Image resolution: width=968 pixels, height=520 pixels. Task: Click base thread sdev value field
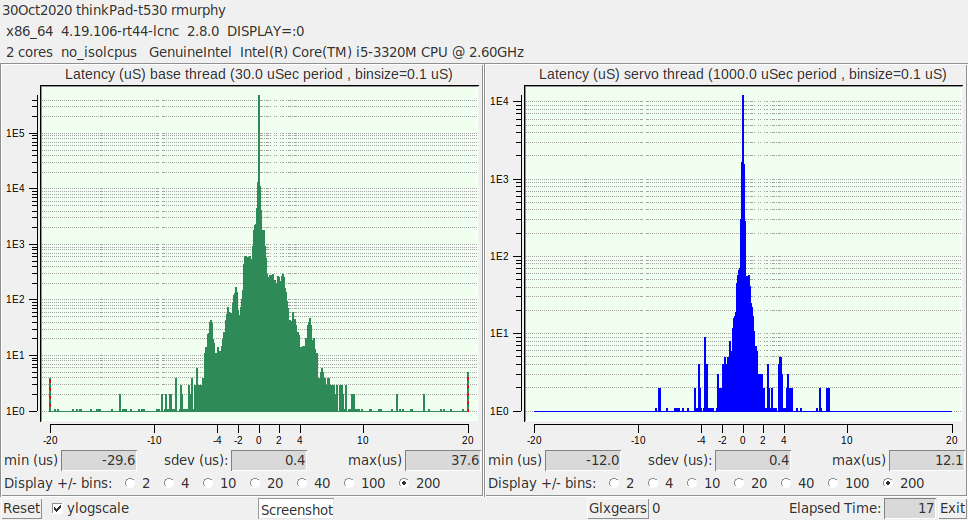click(x=269, y=460)
